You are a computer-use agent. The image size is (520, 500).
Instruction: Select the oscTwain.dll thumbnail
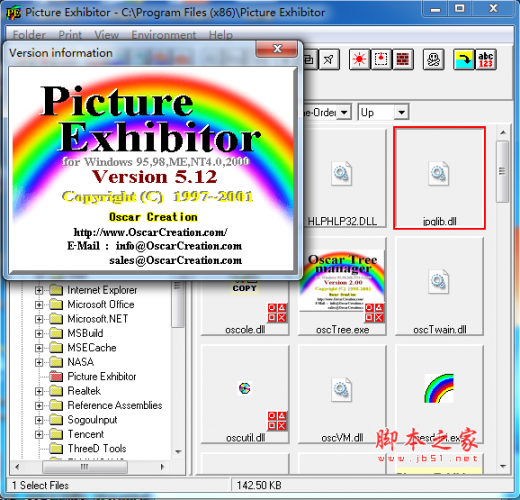click(439, 287)
